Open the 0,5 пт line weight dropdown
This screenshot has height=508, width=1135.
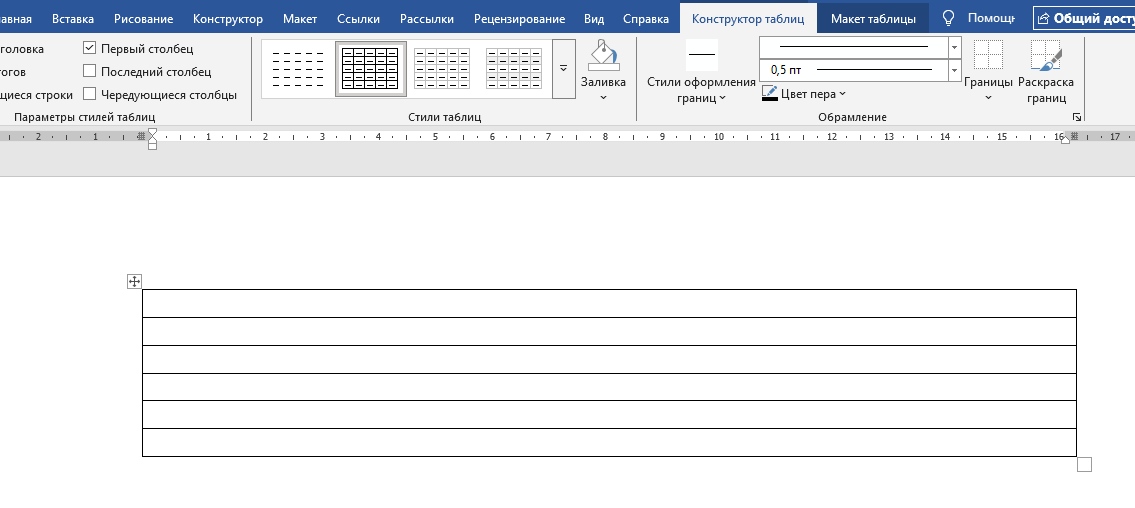[954, 70]
